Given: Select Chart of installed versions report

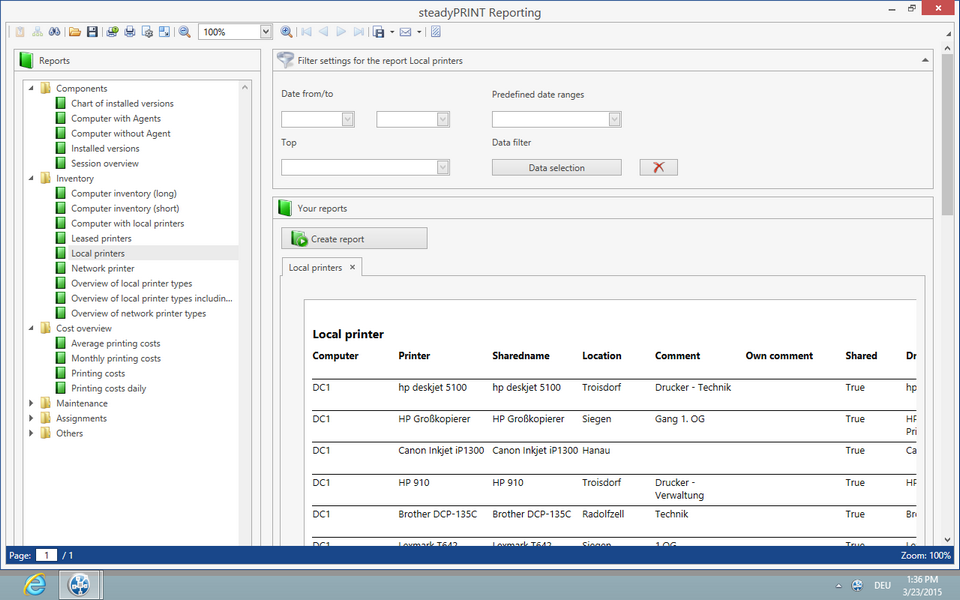Looking at the screenshot, I should click(122, 103).
